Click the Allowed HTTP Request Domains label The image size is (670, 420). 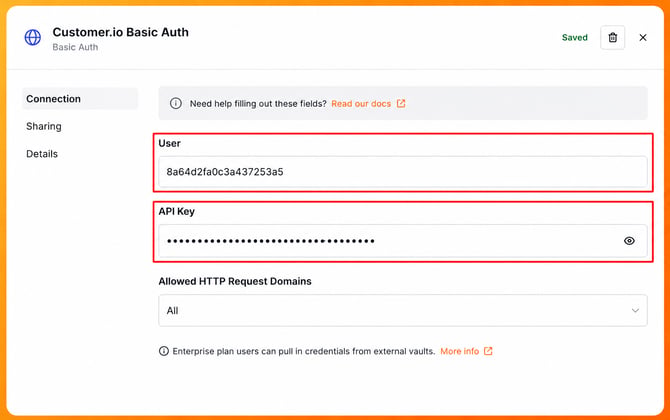(x=235, y=282)
